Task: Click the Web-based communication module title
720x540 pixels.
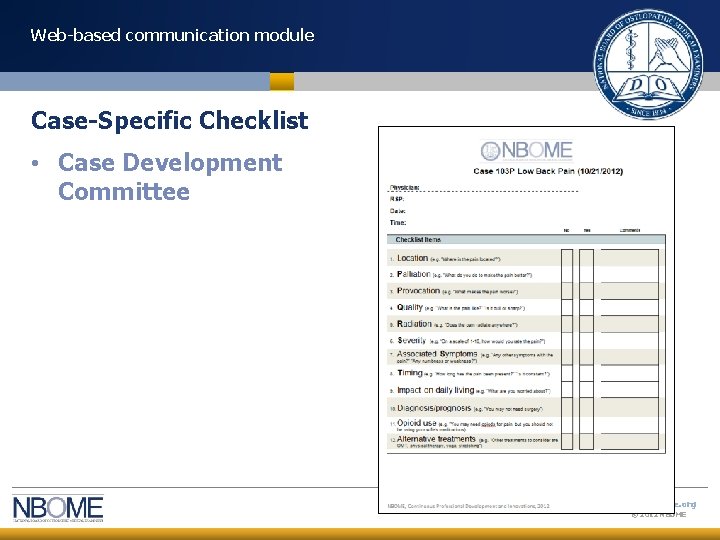Action: coord(172,35)
